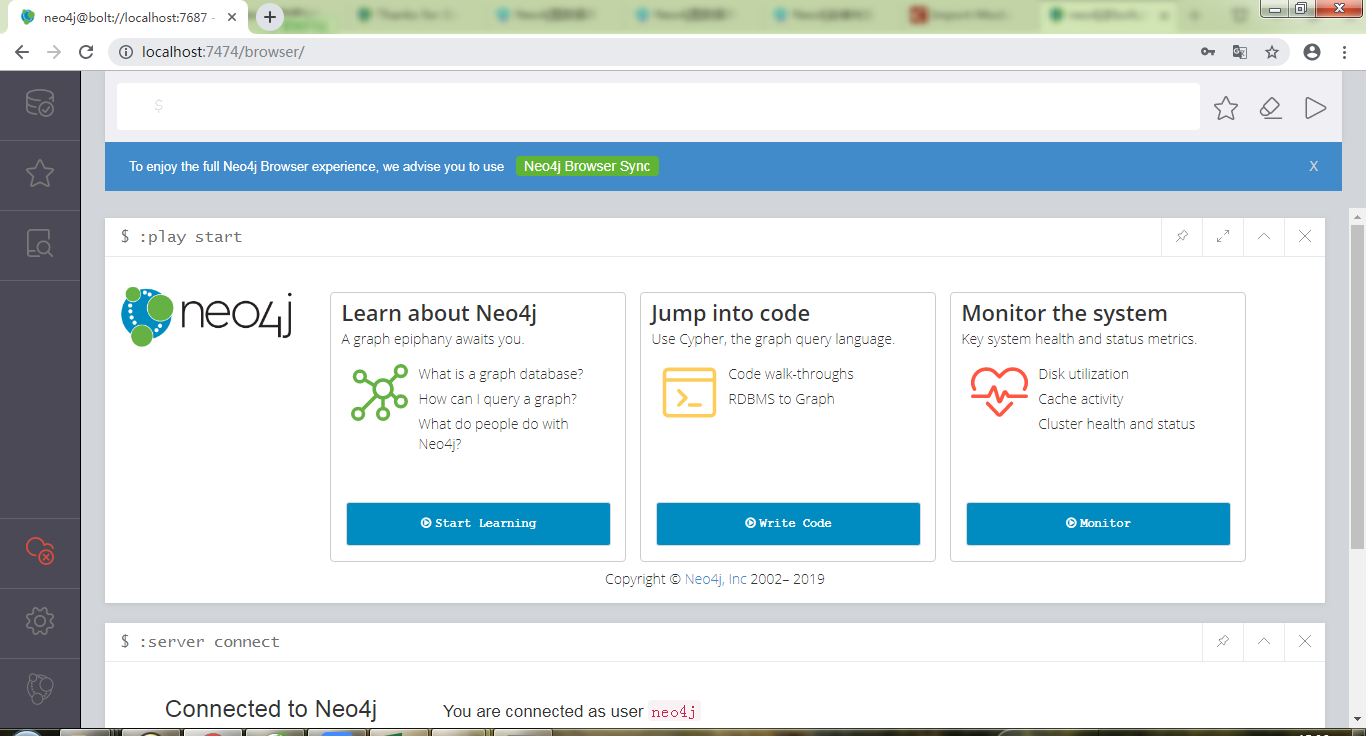Open Chrome menu three dots
The height and width of the screenshot is (736, 1366).
[x=1344, y=52]
